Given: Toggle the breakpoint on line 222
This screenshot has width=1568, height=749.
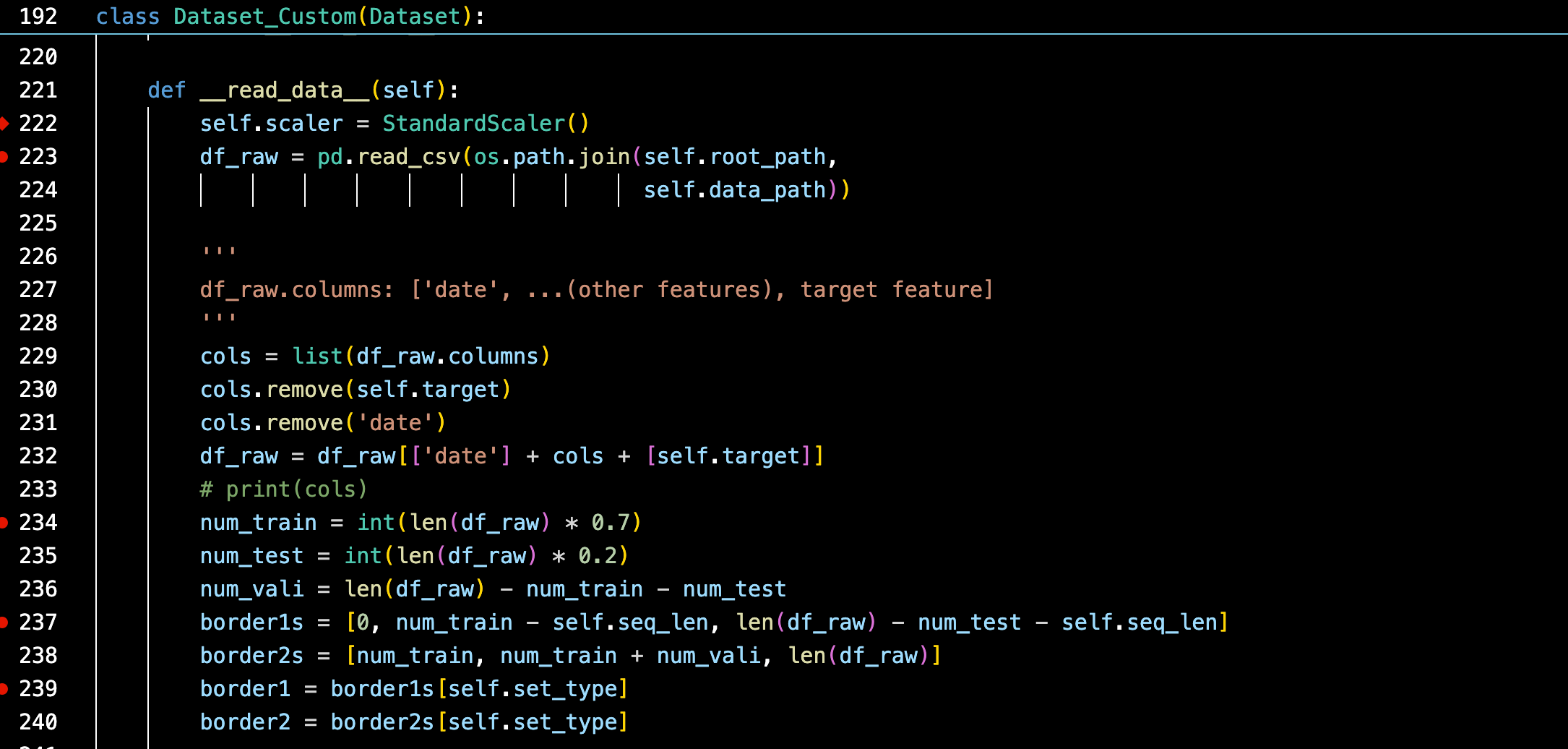Looking at the screenshot, I should [4, 124].
